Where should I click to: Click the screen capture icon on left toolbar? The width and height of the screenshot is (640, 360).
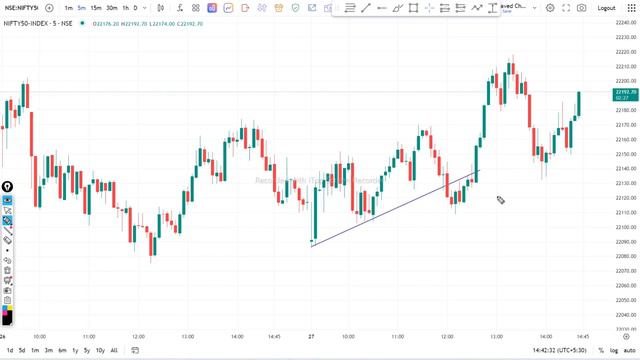[x=7, y=290]
